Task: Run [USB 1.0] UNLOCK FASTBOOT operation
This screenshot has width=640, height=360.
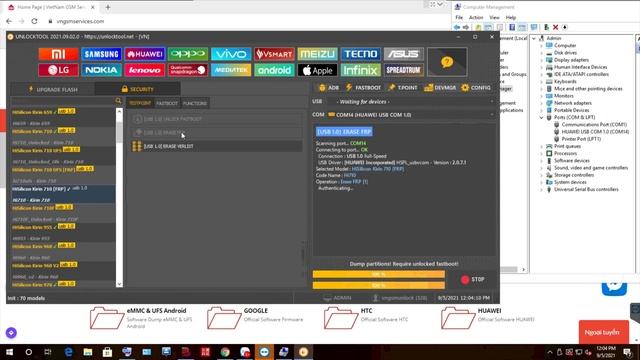Action: [217, 119]
